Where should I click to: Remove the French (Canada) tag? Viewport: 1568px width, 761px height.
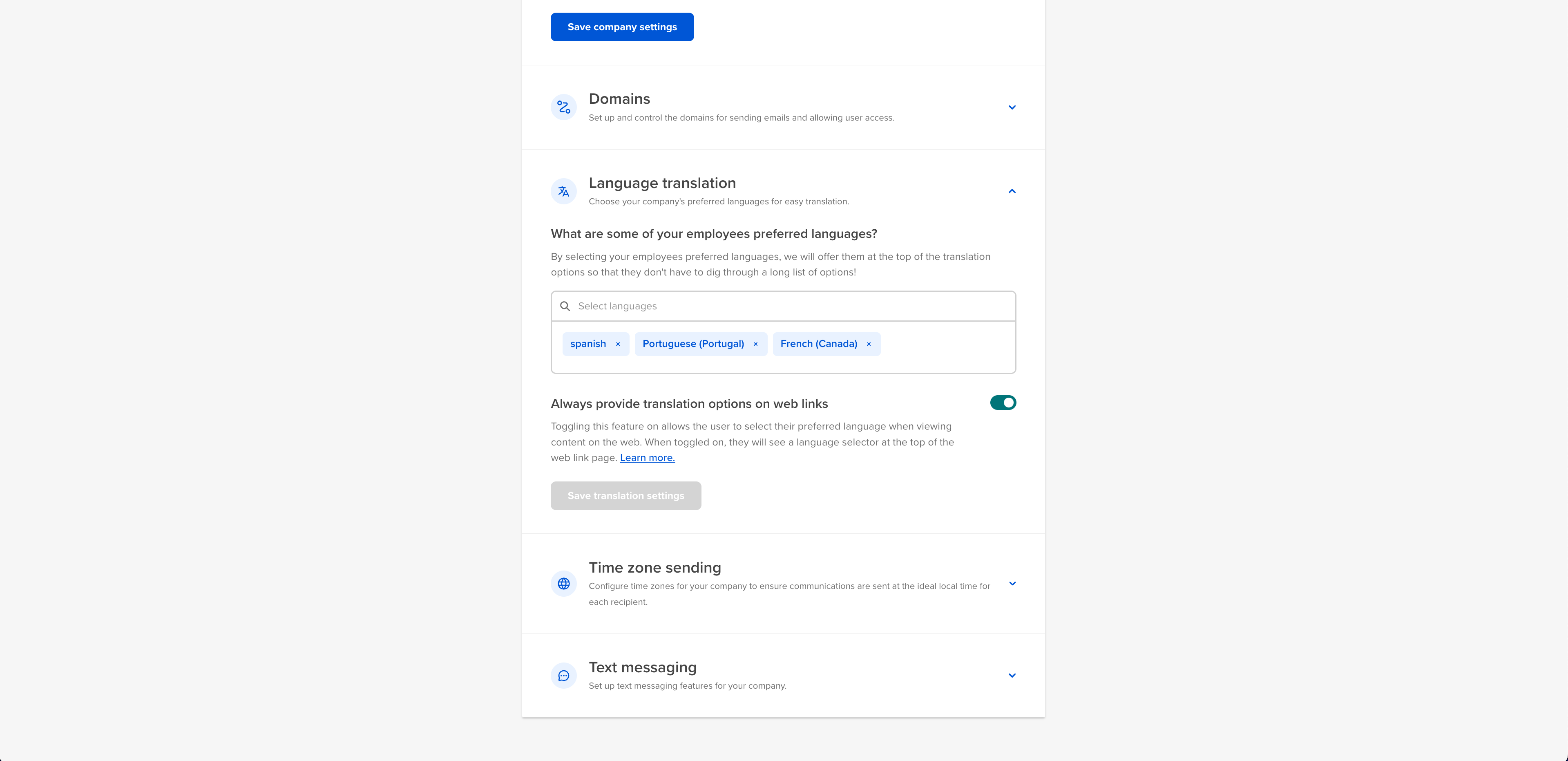point(869,344)
